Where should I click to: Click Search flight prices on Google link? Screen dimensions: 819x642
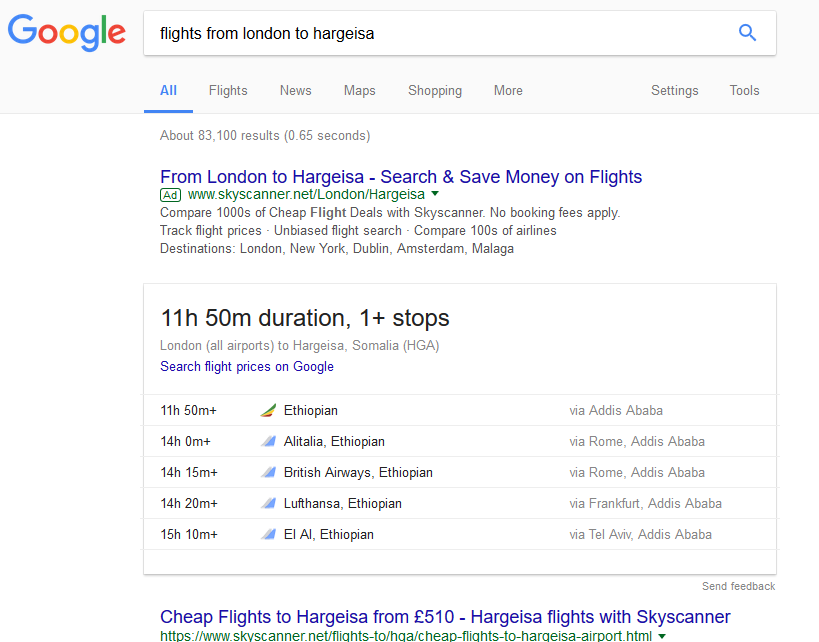pyautogui.click(x=247, y=367)
